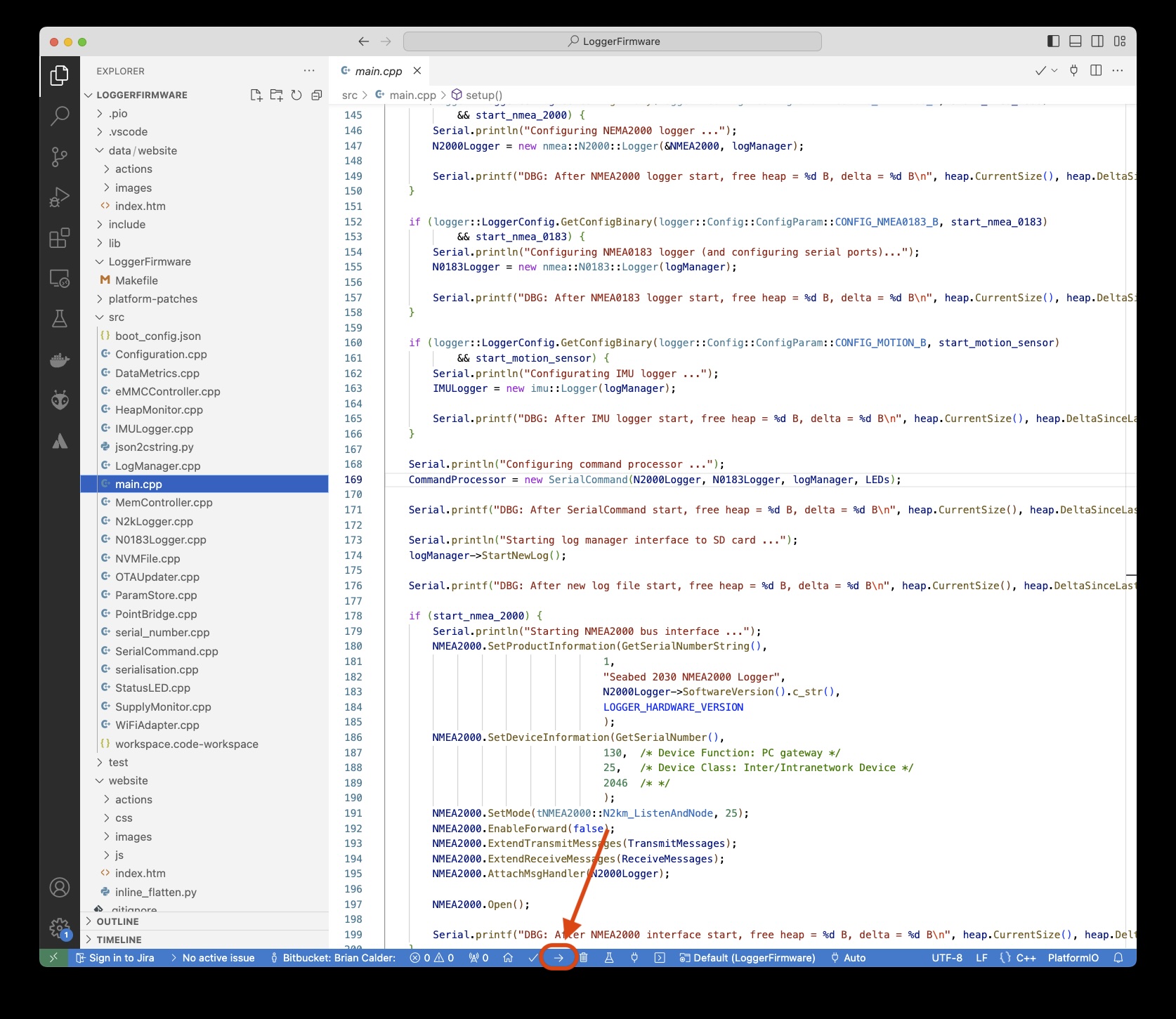Viewport: 1176px width, 1019px height.
Task: Click PlatformIO Build checkmark in status bar
Action: [x=533, y=958]
